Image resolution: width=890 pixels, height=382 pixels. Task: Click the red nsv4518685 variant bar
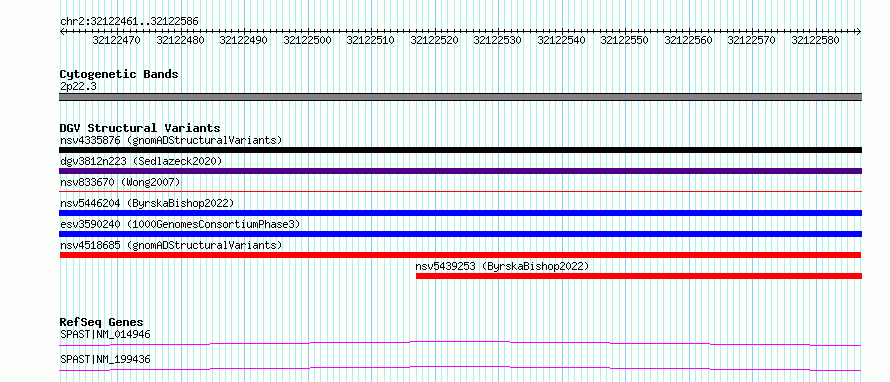(x=460, y=255)
